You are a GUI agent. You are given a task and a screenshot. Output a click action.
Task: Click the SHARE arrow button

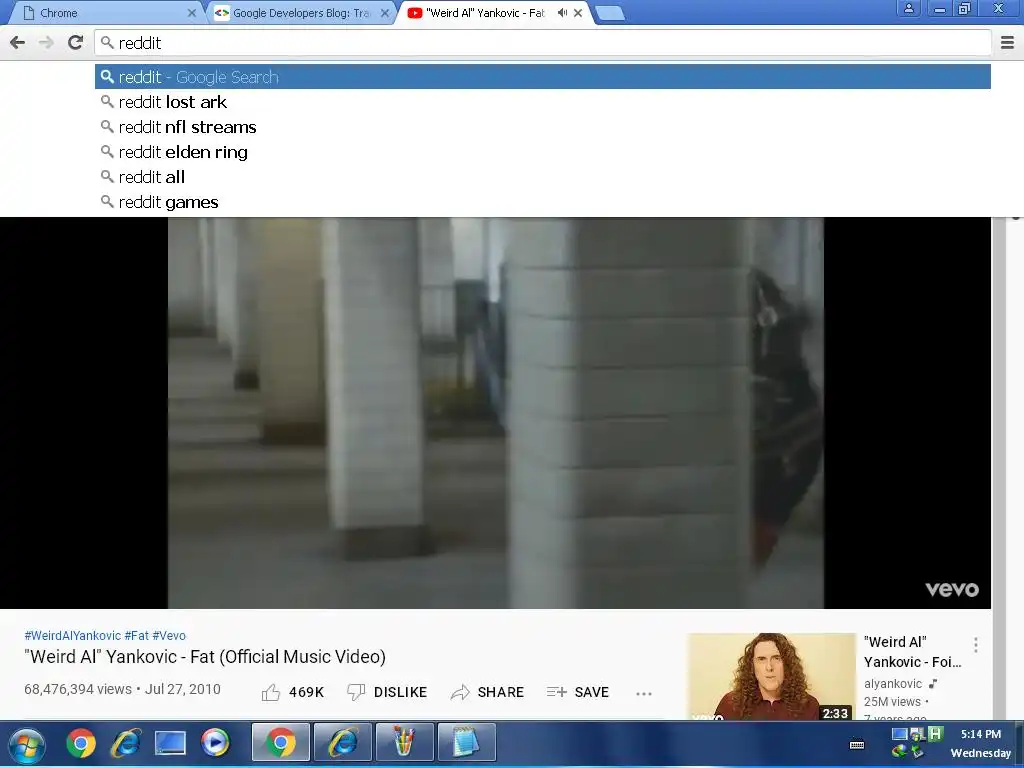(x=487, y=692)
